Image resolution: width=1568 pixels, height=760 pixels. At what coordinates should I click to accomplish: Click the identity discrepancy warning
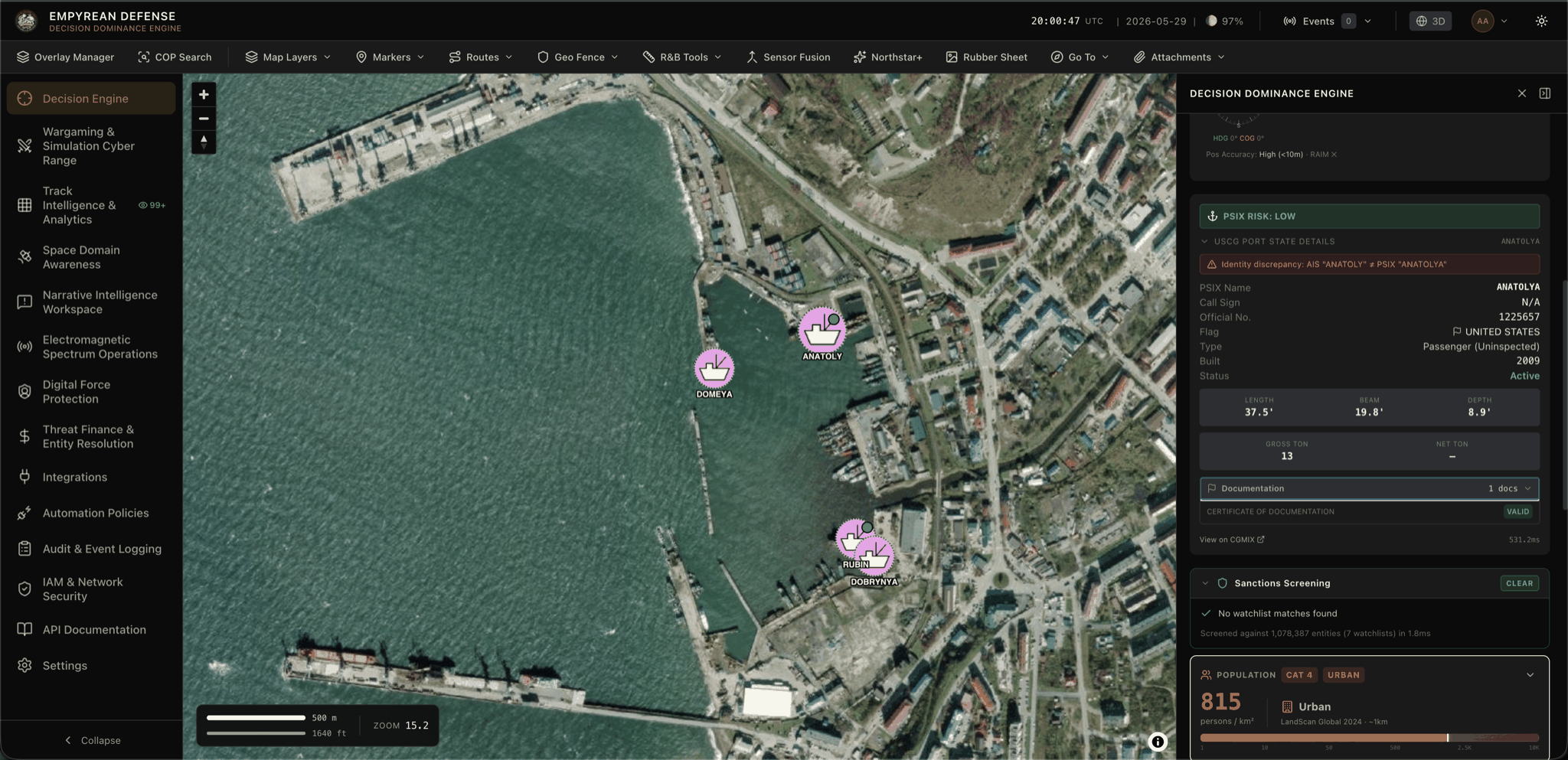point(1369,264)
